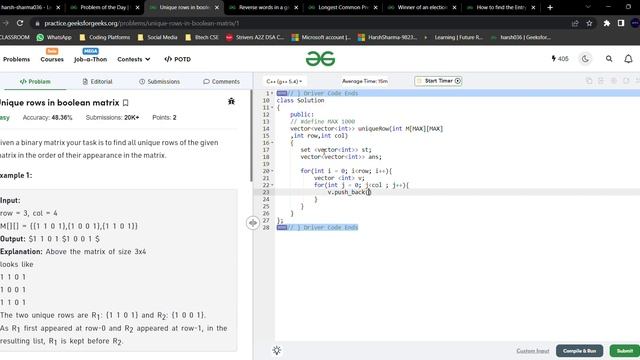Open Job-a-Thon nav item
Viewport: 640px width, 360px height.
tap(90, 59)
